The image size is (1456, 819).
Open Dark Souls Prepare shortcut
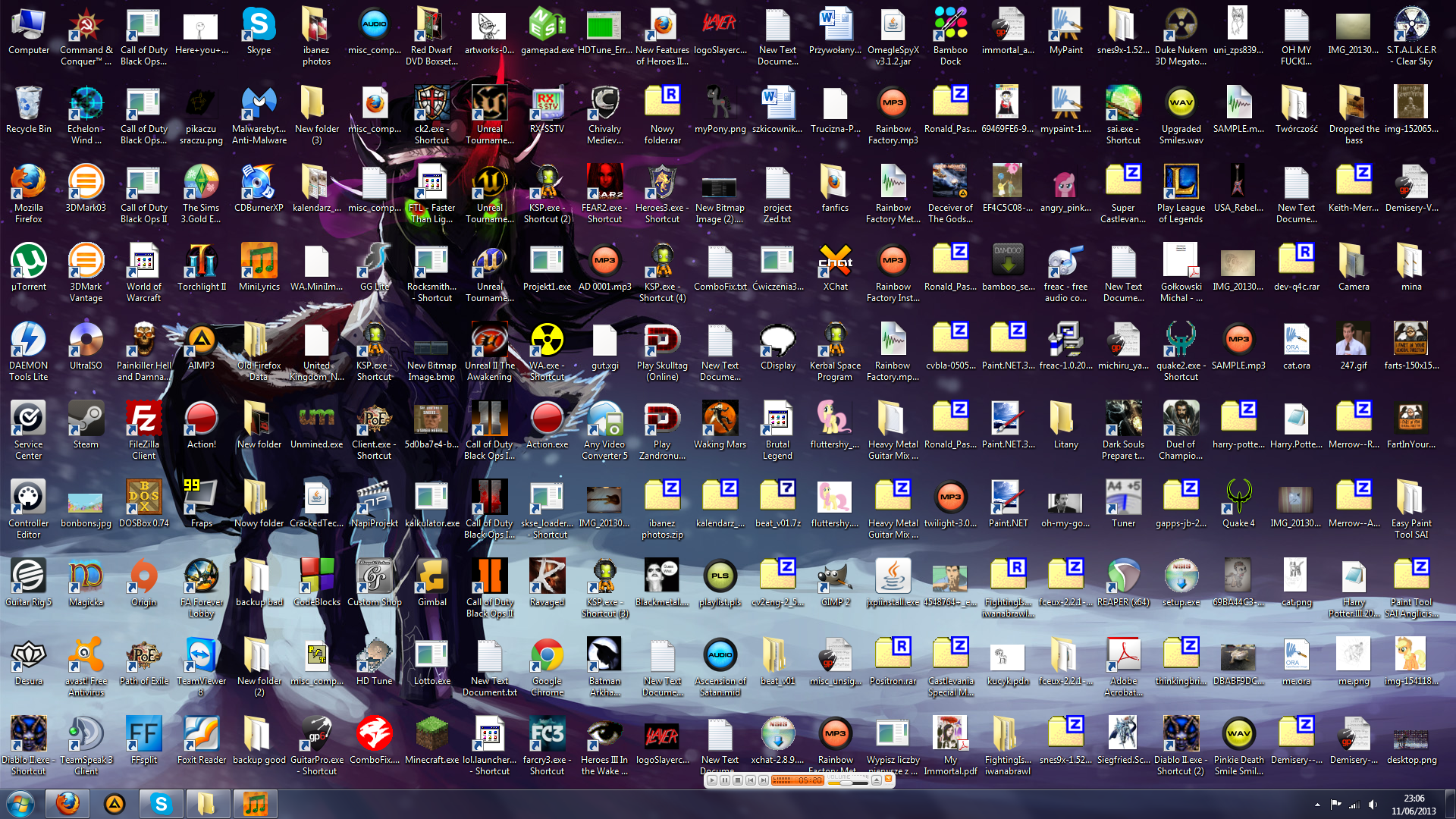pyautogui.click(x=1123, y=431)
